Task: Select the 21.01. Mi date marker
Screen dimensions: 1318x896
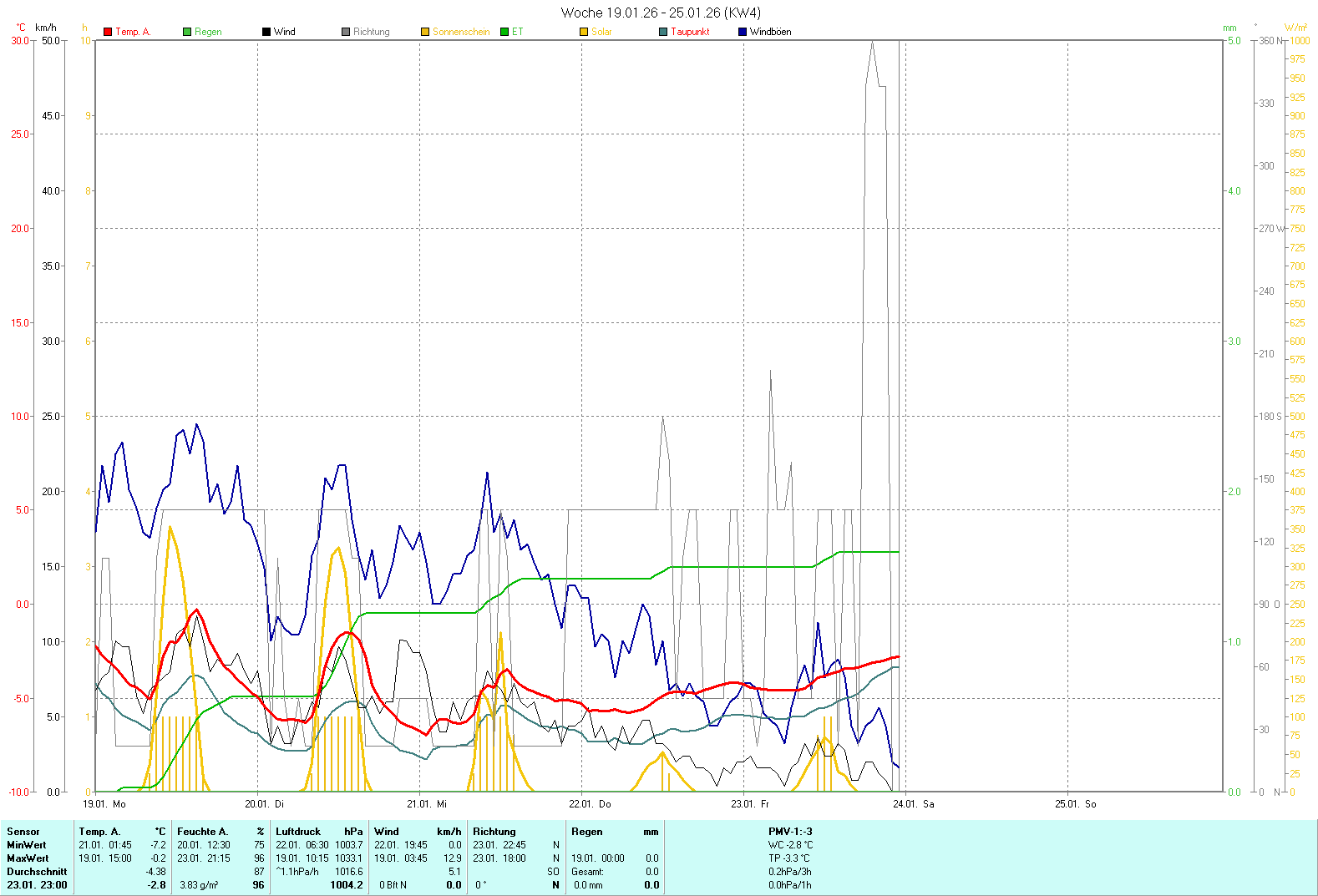Action: tap(427, 804)
